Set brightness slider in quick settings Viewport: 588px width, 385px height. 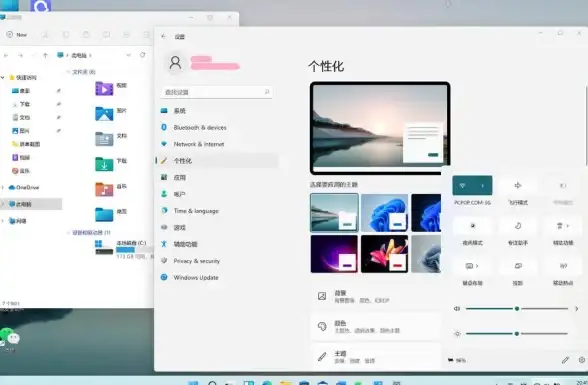click(x=517, y=333)
